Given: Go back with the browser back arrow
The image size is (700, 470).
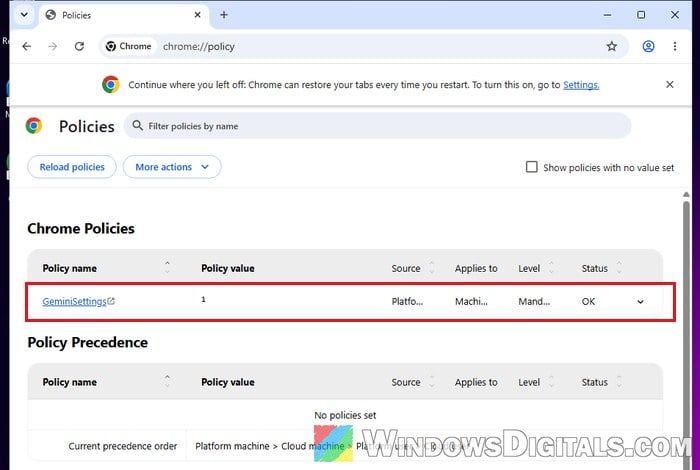Looking at the screenshot, I should [x=27, y=46].
